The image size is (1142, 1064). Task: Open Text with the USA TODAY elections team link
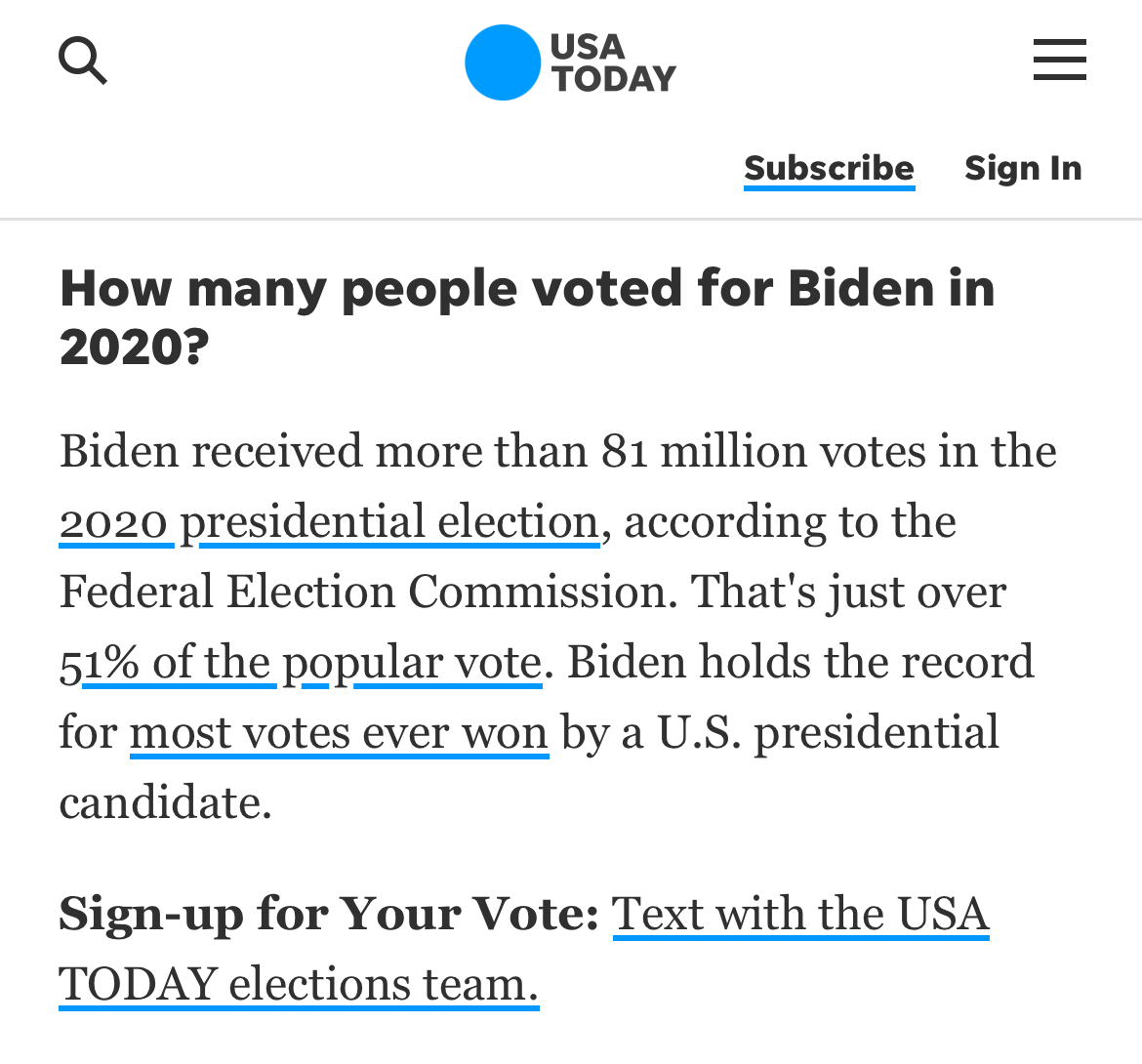524,949
